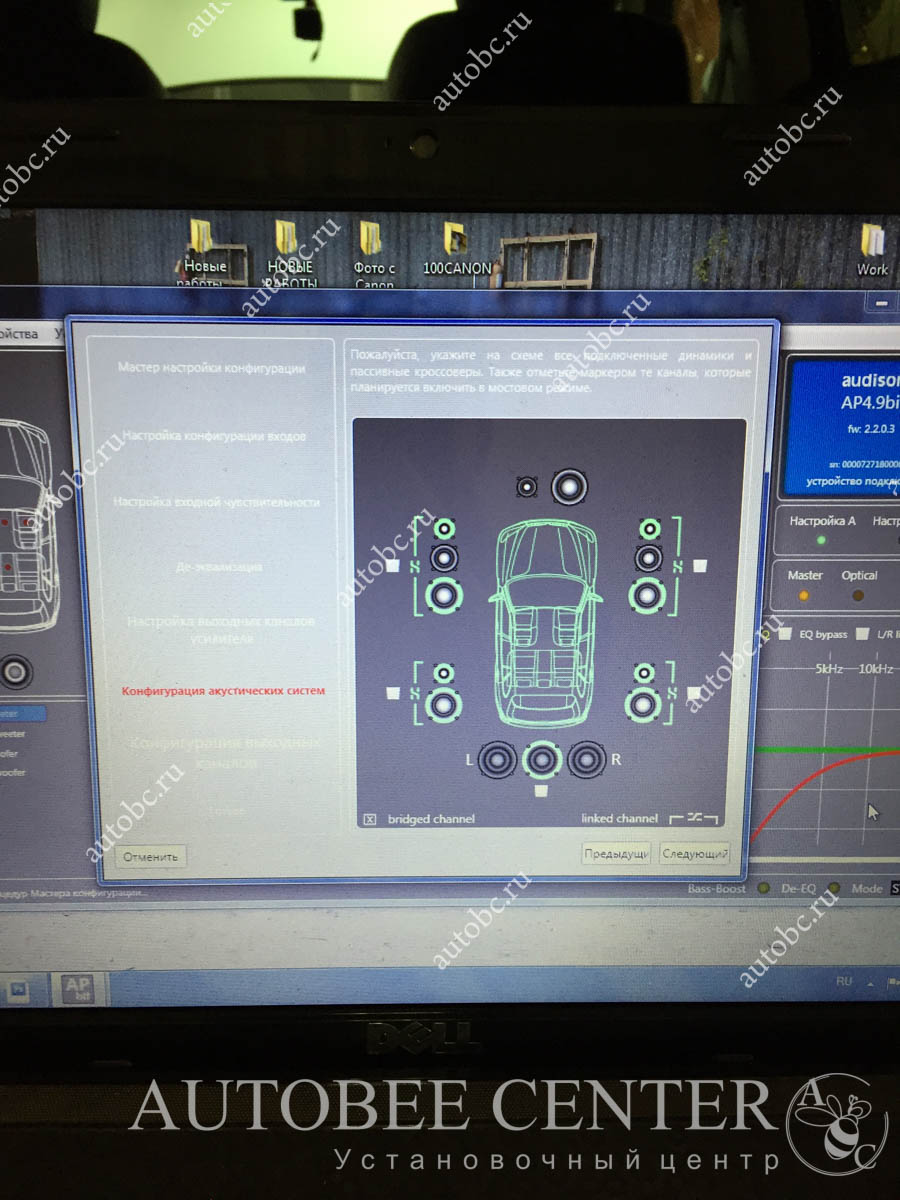This screenshot has width=900, height=1200.
Task: Select the highlighted center subwoofer
Action: (542, 761)
